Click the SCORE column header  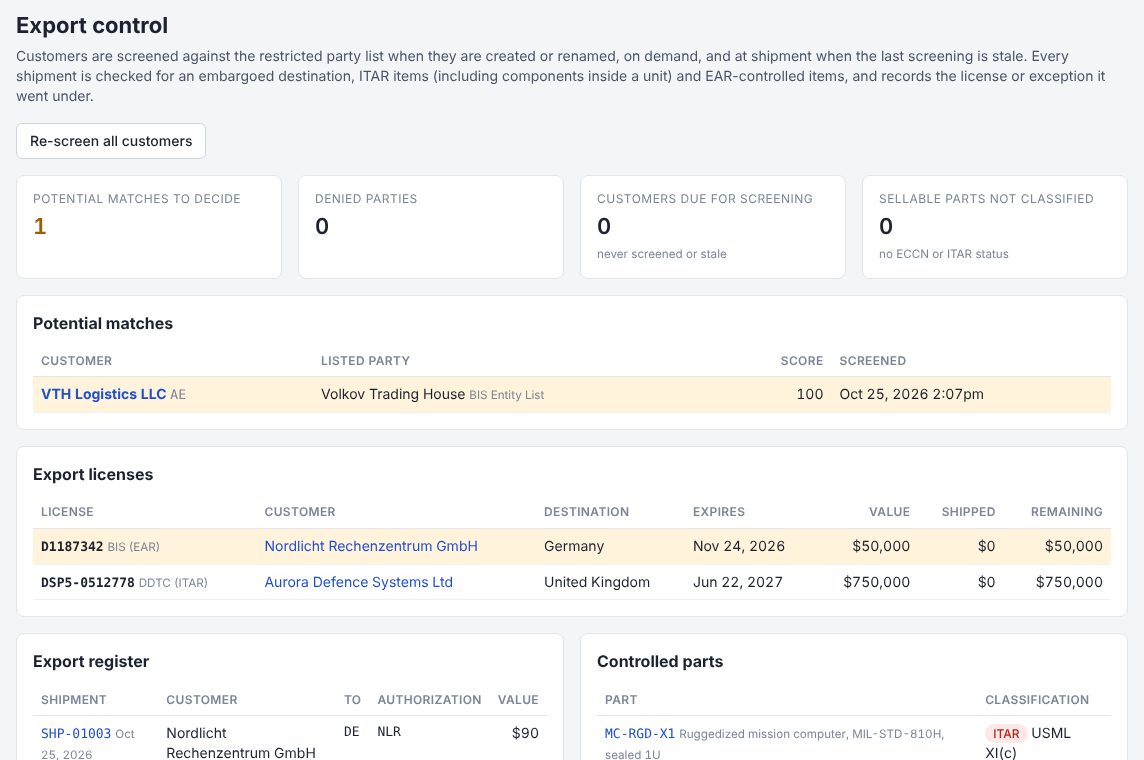(801, 361)
